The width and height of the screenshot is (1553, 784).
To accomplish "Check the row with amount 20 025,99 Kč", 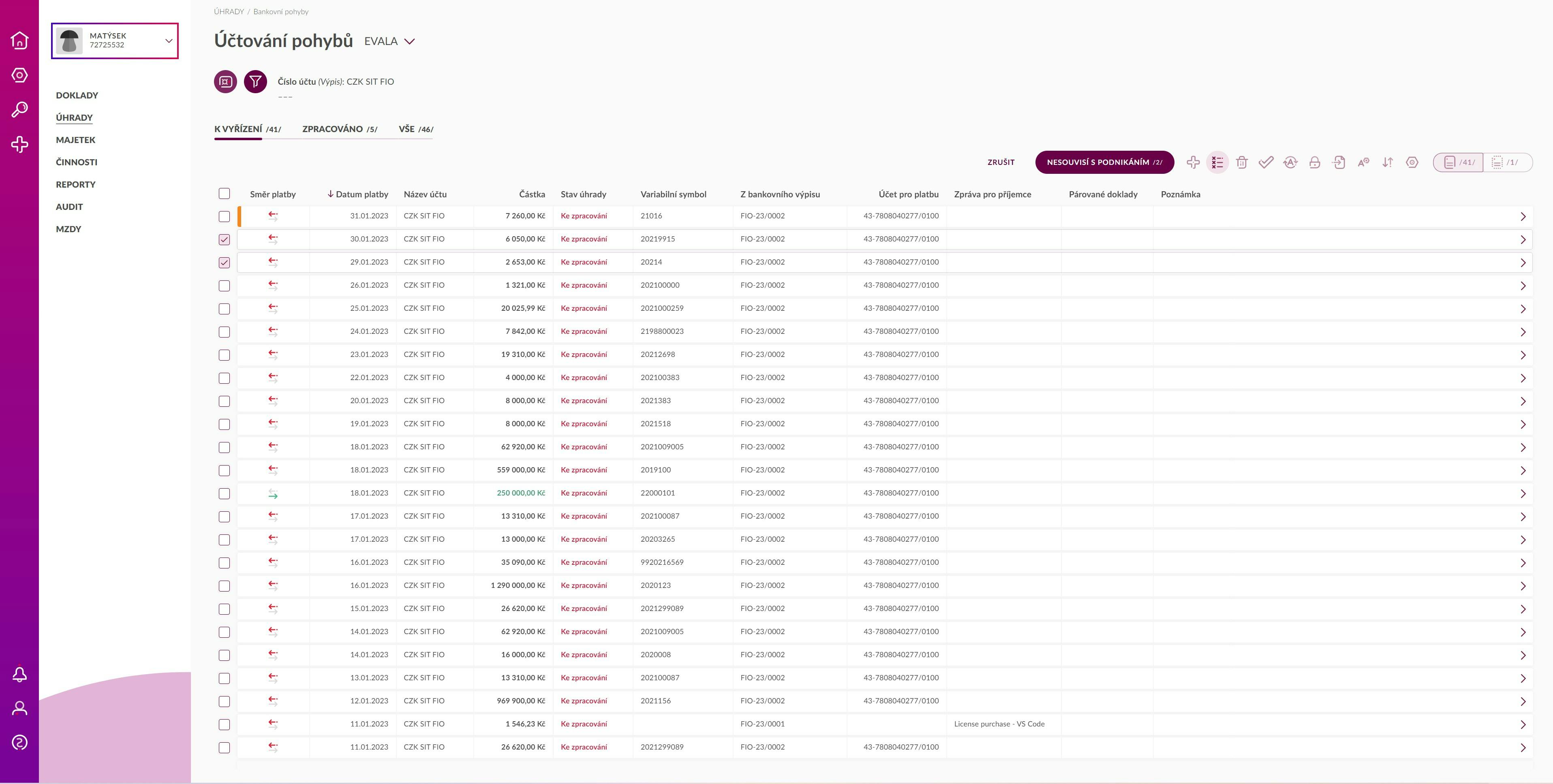I will click(x=224, y=309).
